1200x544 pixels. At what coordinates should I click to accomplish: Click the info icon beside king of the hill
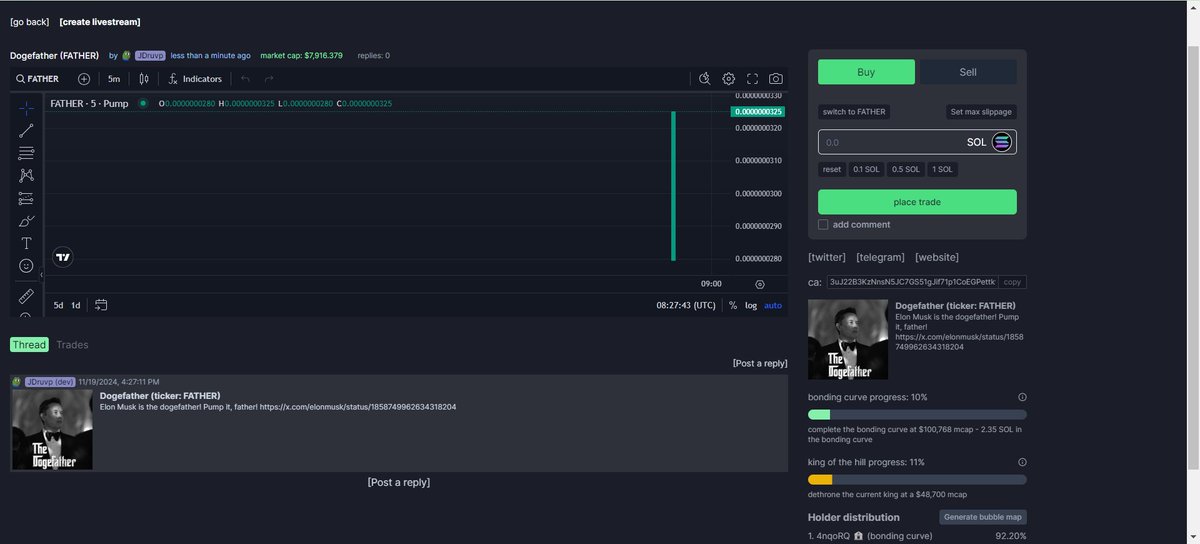coord(1022,462)
